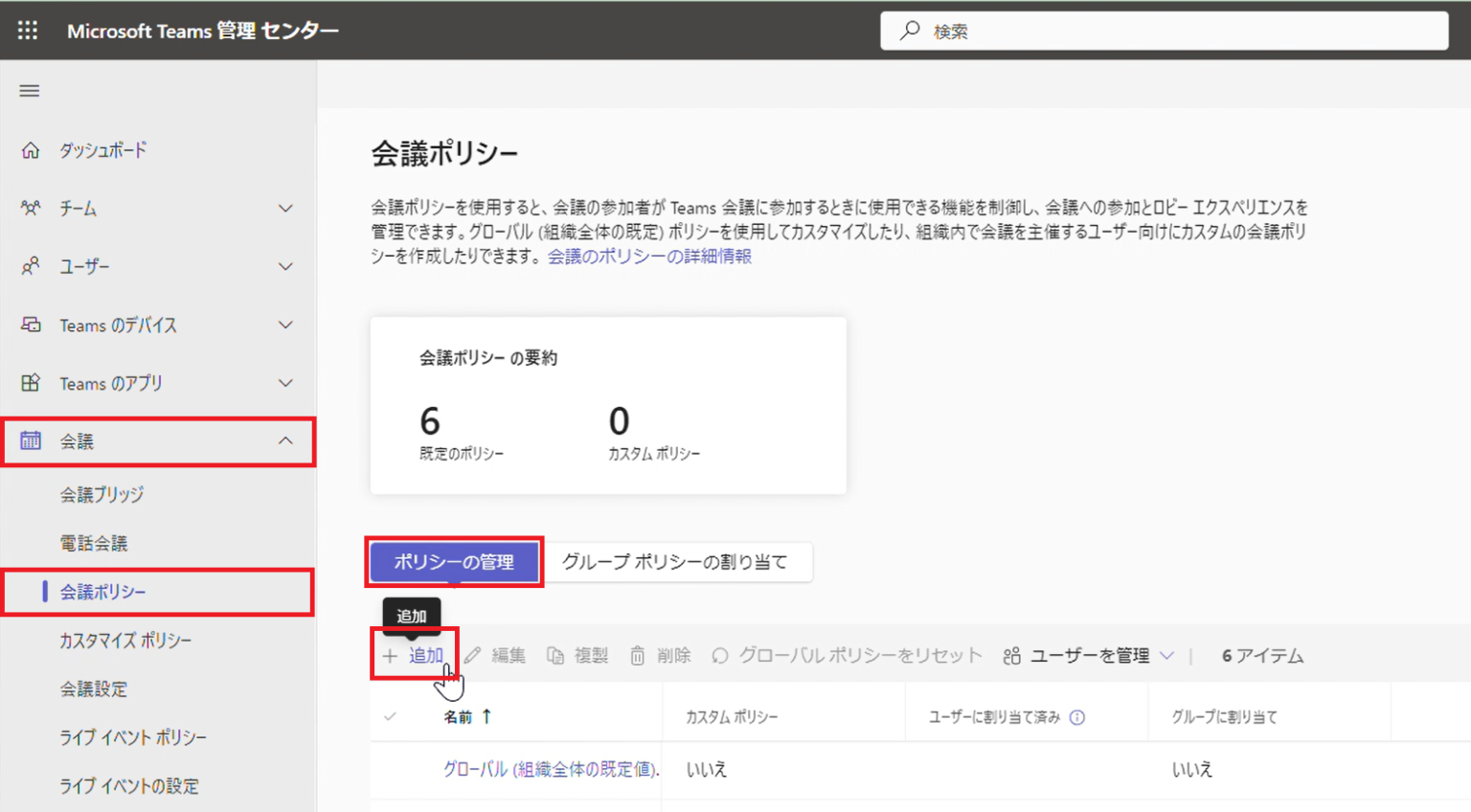
Task: Open the 会議のポリシーの詳細情報 link
Action: point(649,257)
